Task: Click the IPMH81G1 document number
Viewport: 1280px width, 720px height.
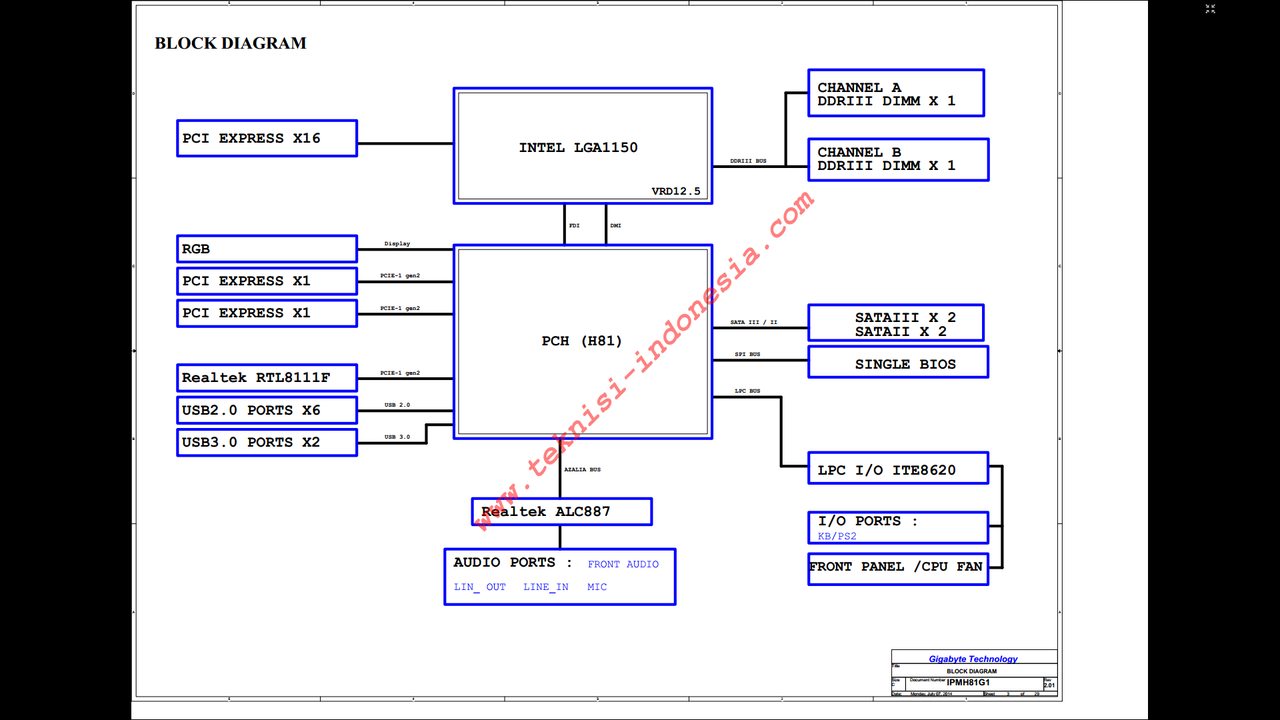Action: coord(968,682)
